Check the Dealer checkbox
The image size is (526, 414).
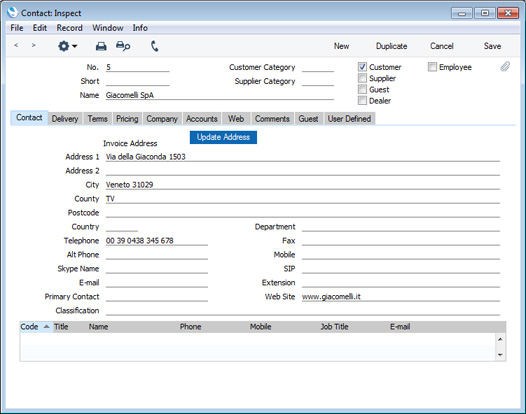[362, 100]
